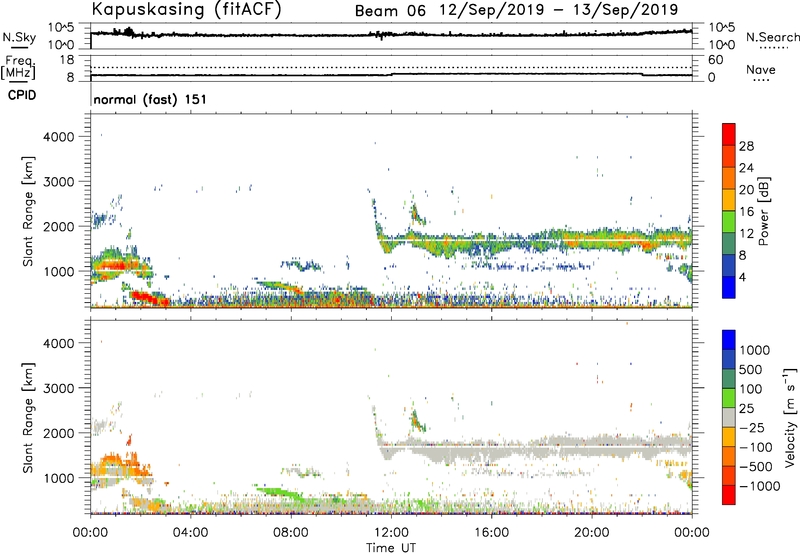Viewport: 800px width, 554px height.
Task: Click the '08:00' tick on the time axis
Action: (x=291, y=533)
